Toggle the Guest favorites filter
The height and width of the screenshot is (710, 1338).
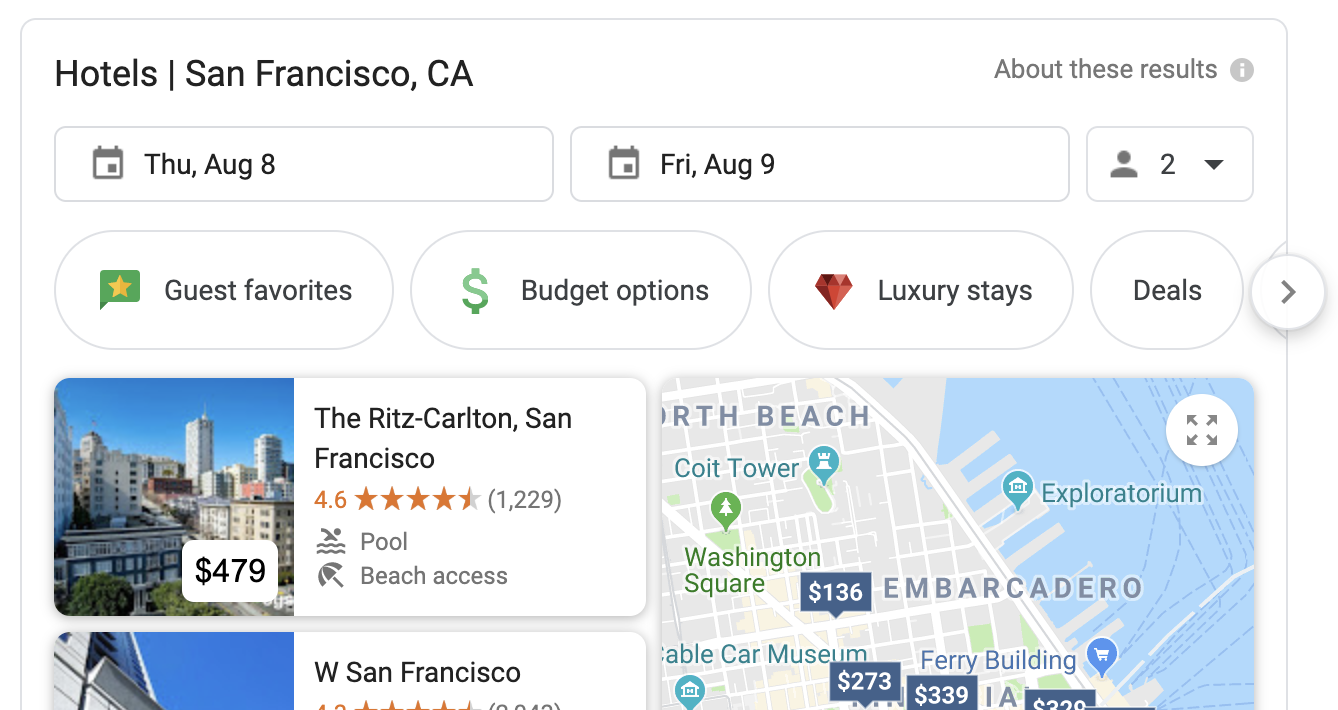point(223,290)
